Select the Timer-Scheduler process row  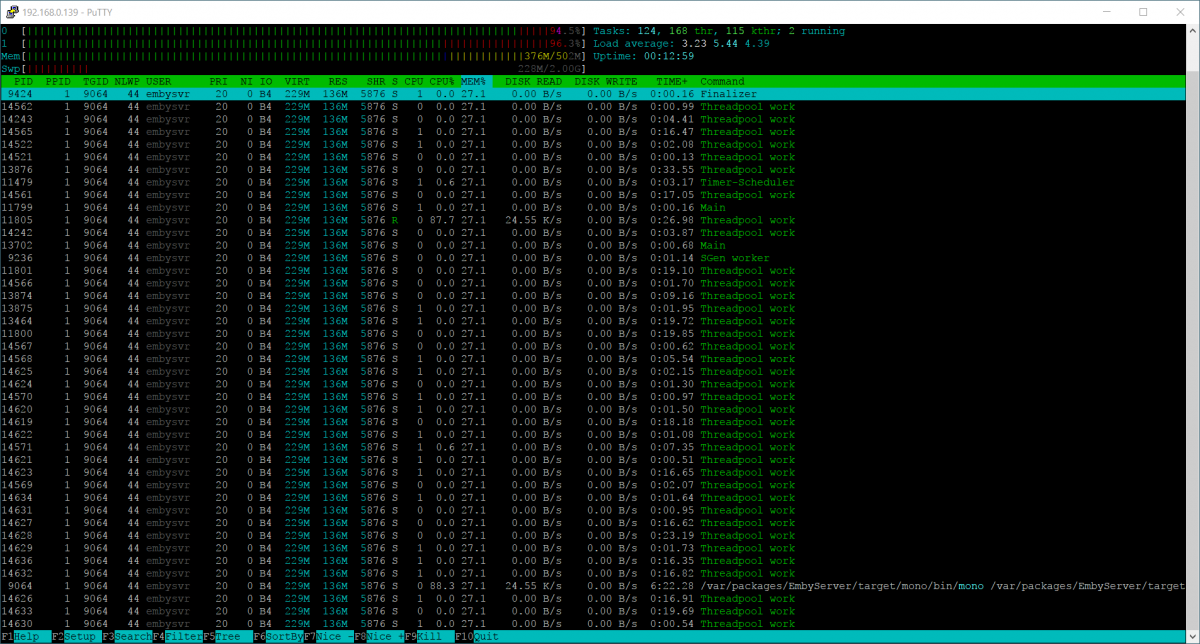coord(400,182)
